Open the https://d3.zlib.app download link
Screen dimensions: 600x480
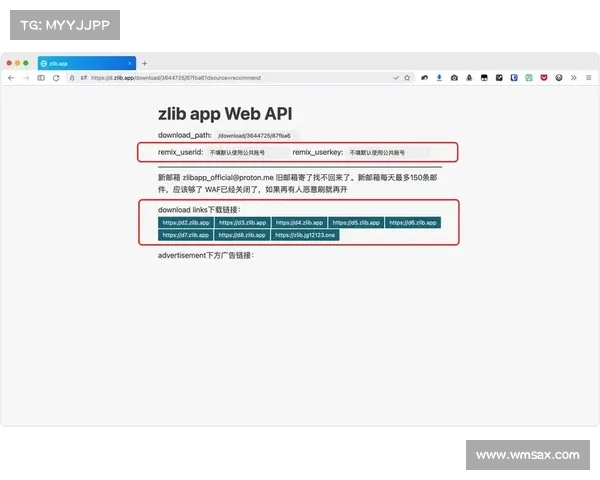243,222
